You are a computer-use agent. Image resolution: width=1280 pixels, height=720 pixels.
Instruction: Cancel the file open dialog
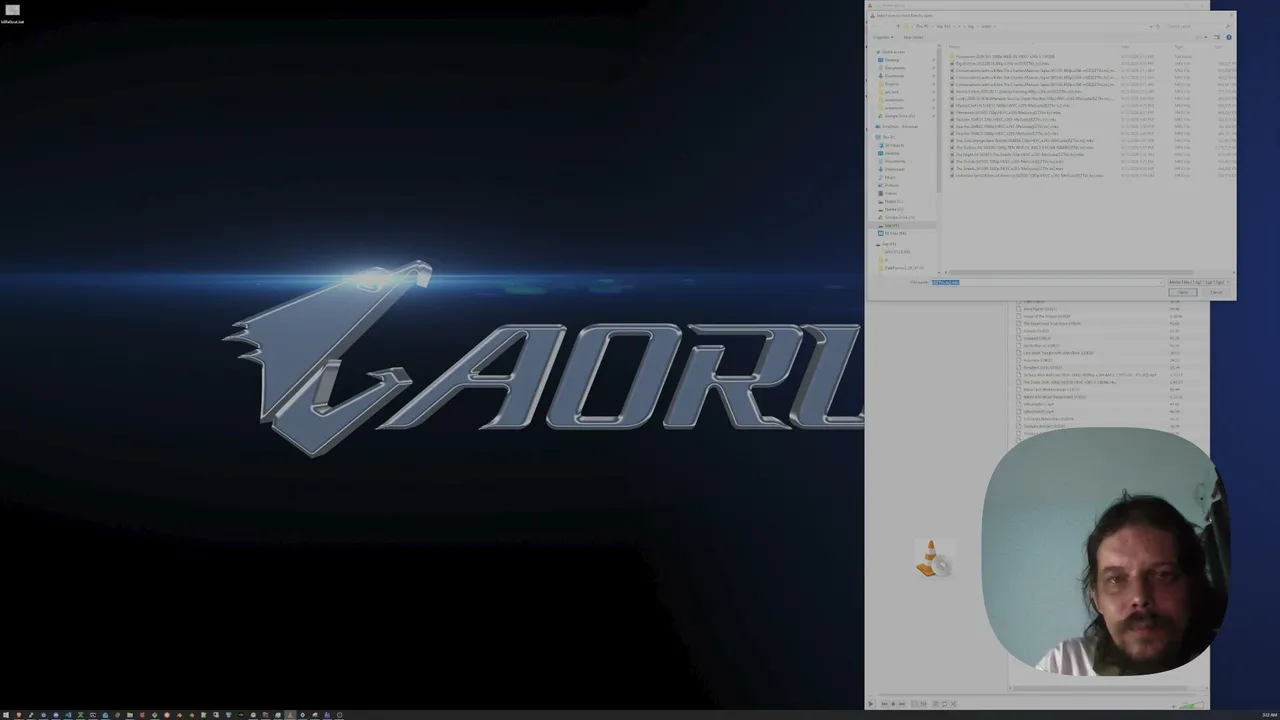[x=1215, y=292]
